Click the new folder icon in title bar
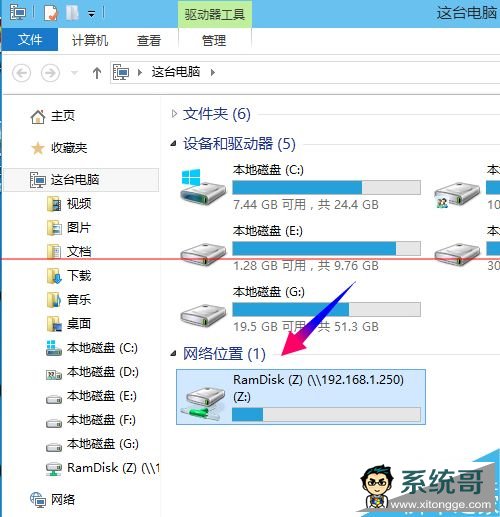 (72, 13)
